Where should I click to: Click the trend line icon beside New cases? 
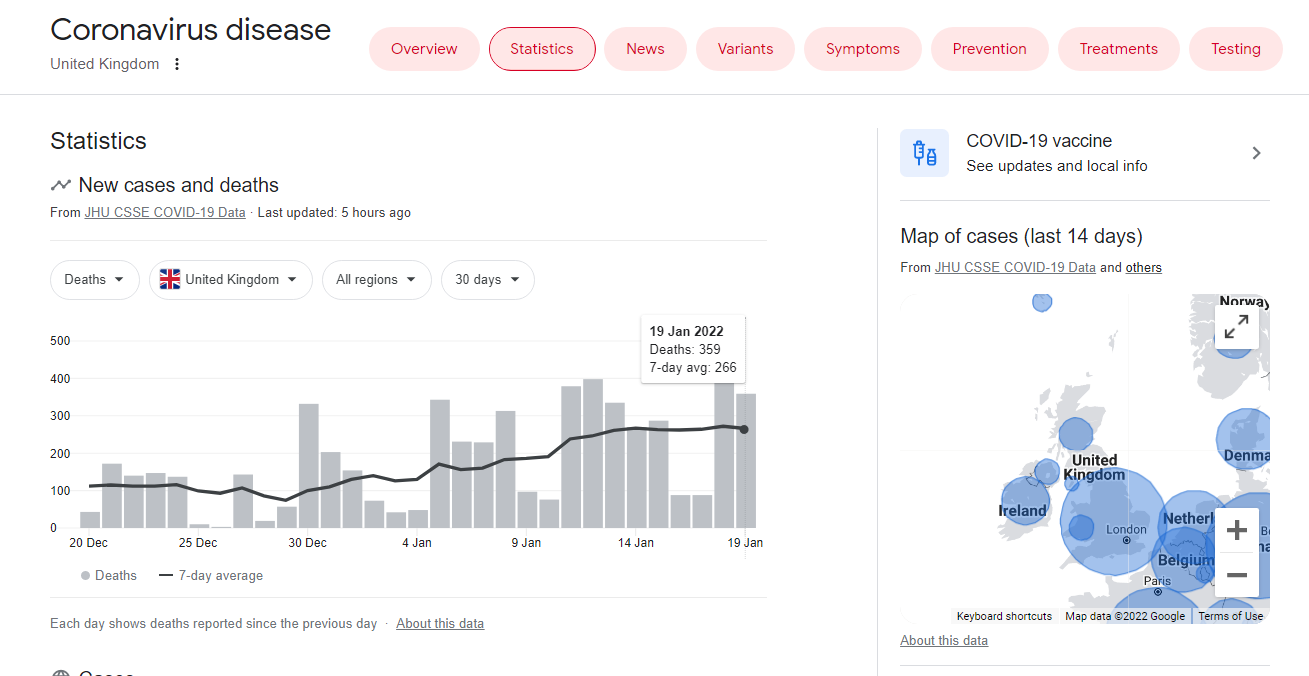pyautogui.click(x=61, y=185)
